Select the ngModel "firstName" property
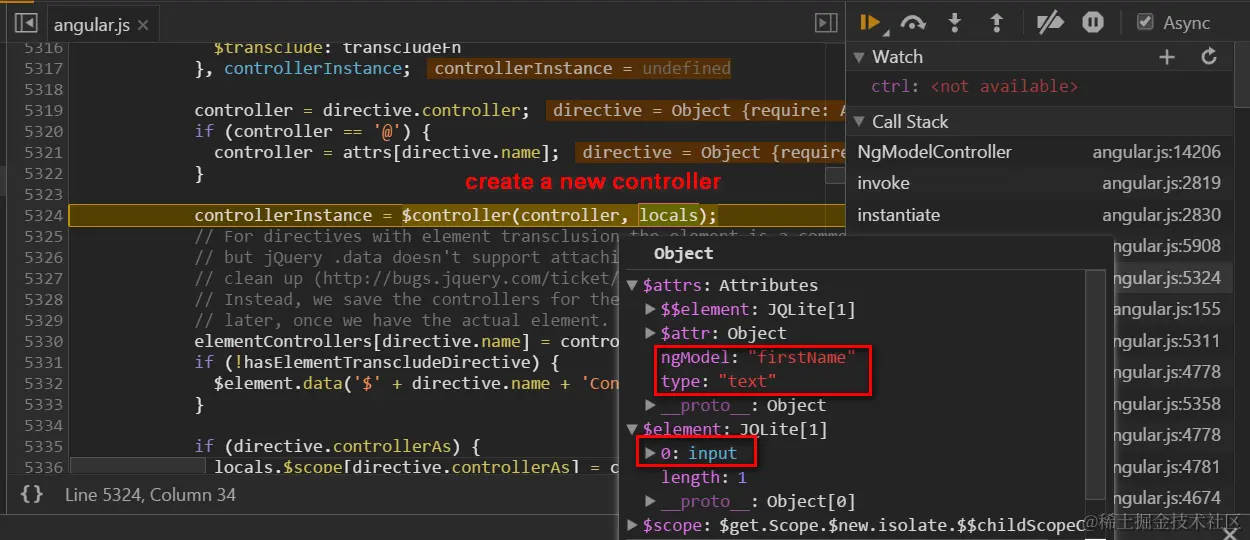 point(758,357)
